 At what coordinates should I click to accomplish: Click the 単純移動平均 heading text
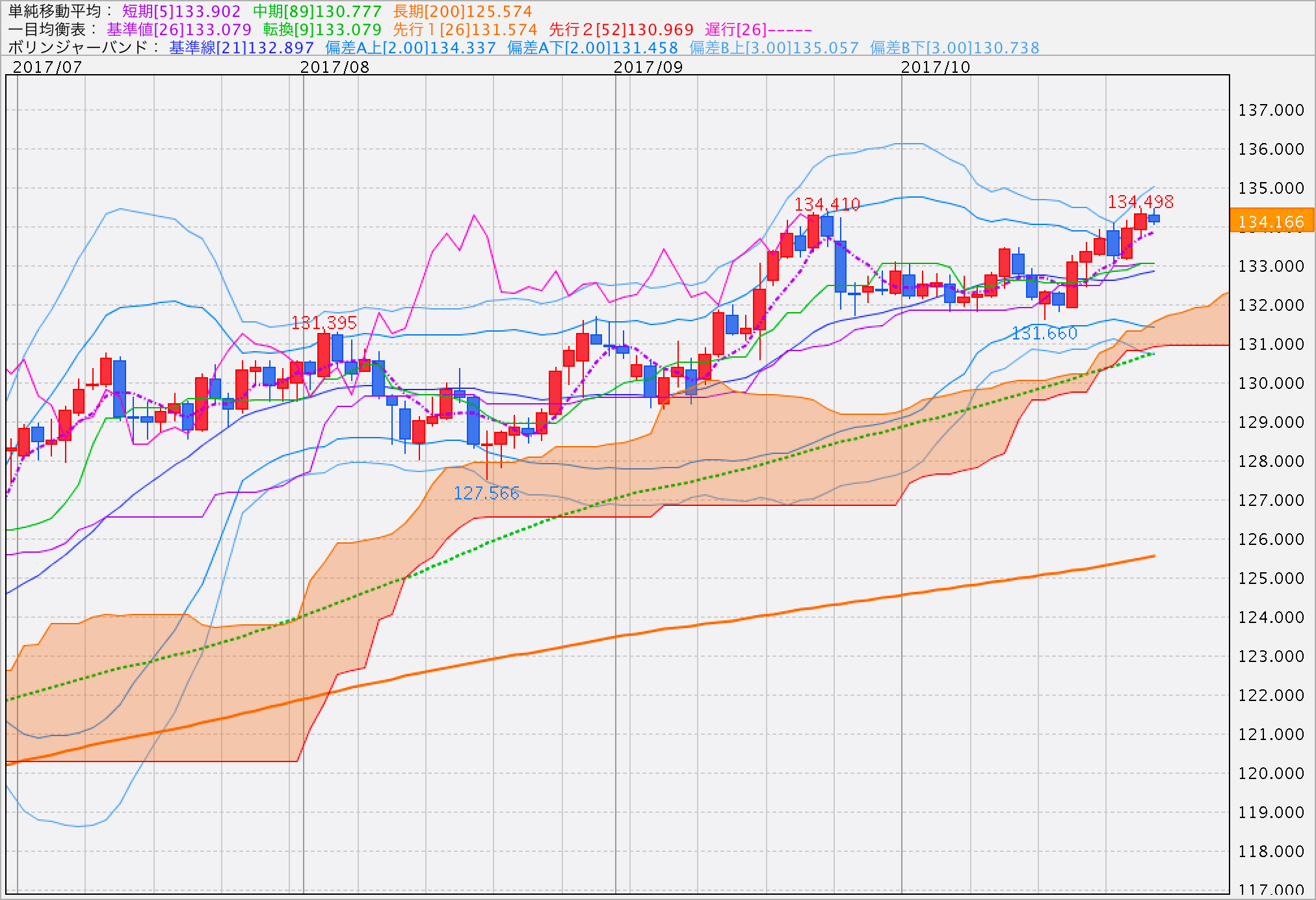tap(55, 11)
